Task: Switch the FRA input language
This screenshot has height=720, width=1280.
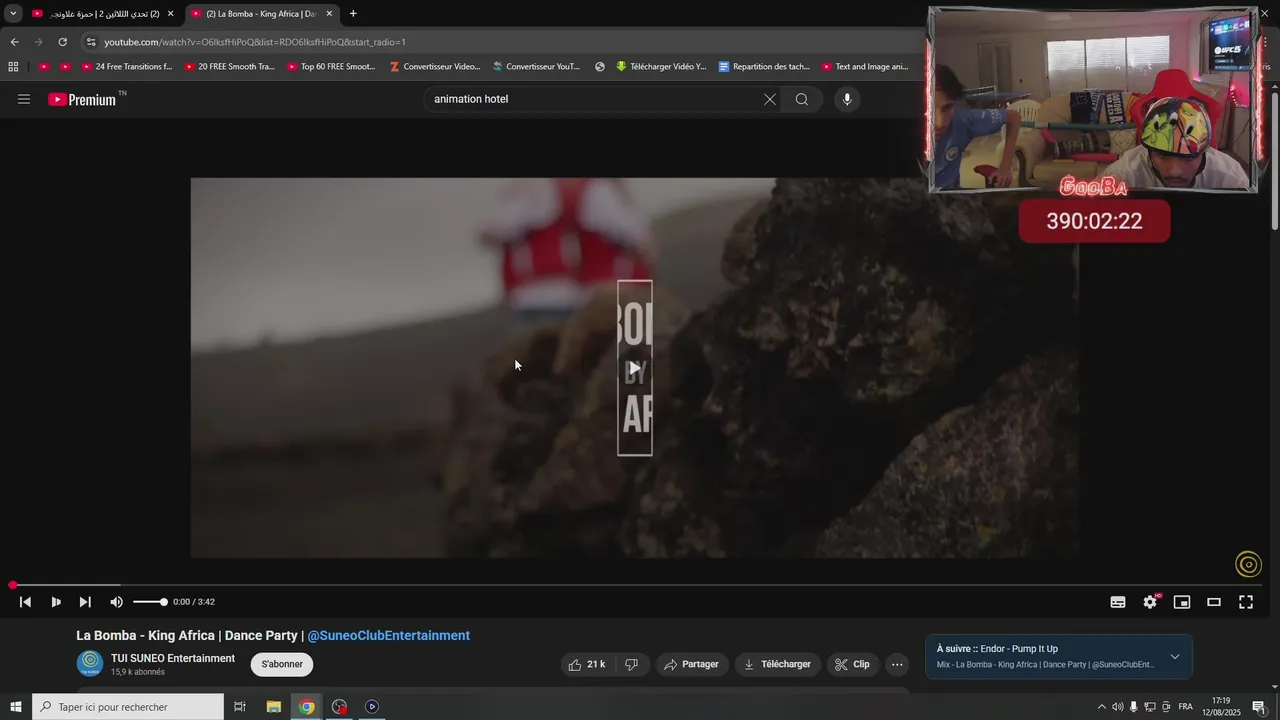Action: point(1185,707)
